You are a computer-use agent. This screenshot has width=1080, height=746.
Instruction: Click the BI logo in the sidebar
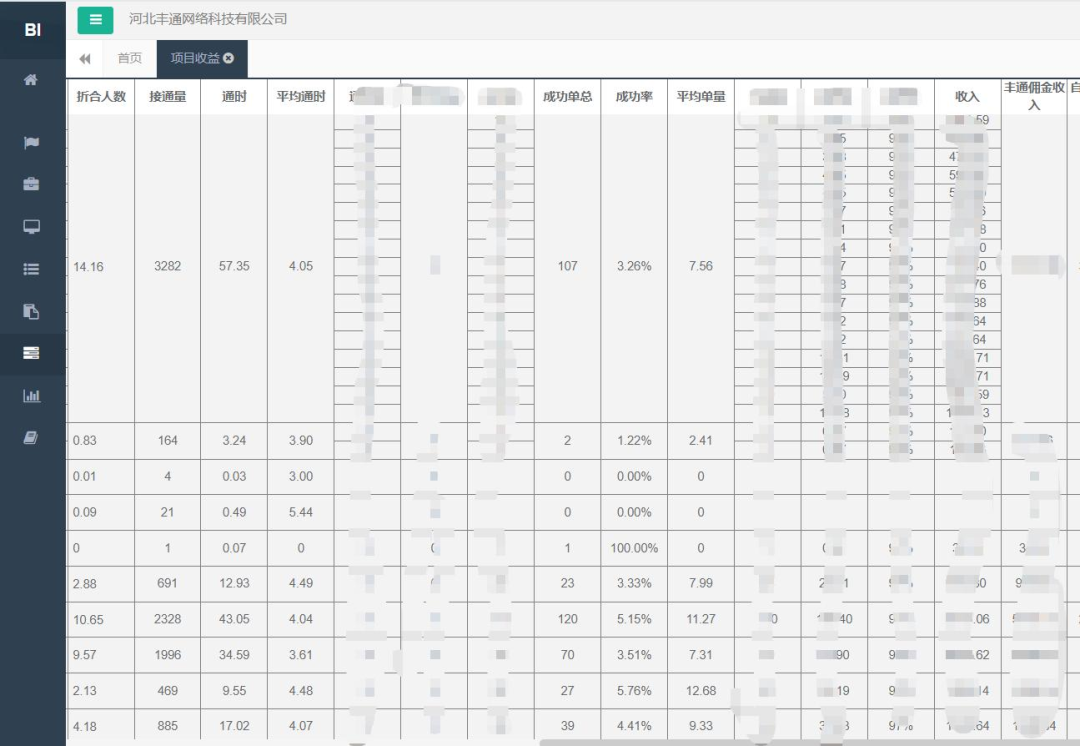(x=32, y=30)
